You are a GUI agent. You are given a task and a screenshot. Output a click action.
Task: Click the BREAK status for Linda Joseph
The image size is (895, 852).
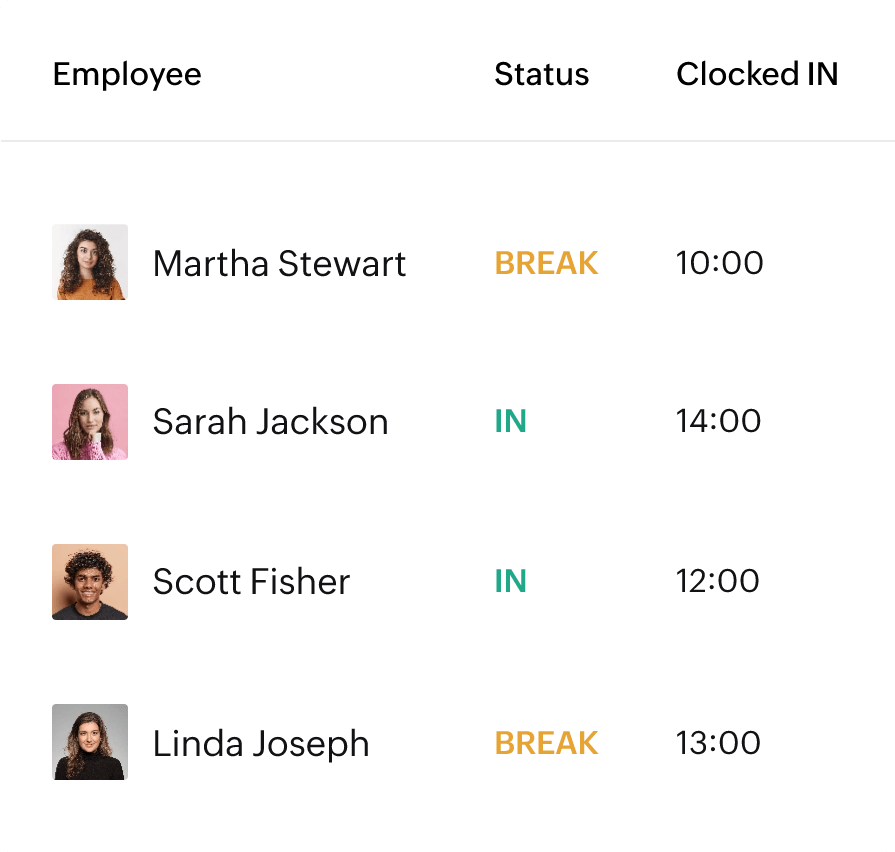(545, 742)
